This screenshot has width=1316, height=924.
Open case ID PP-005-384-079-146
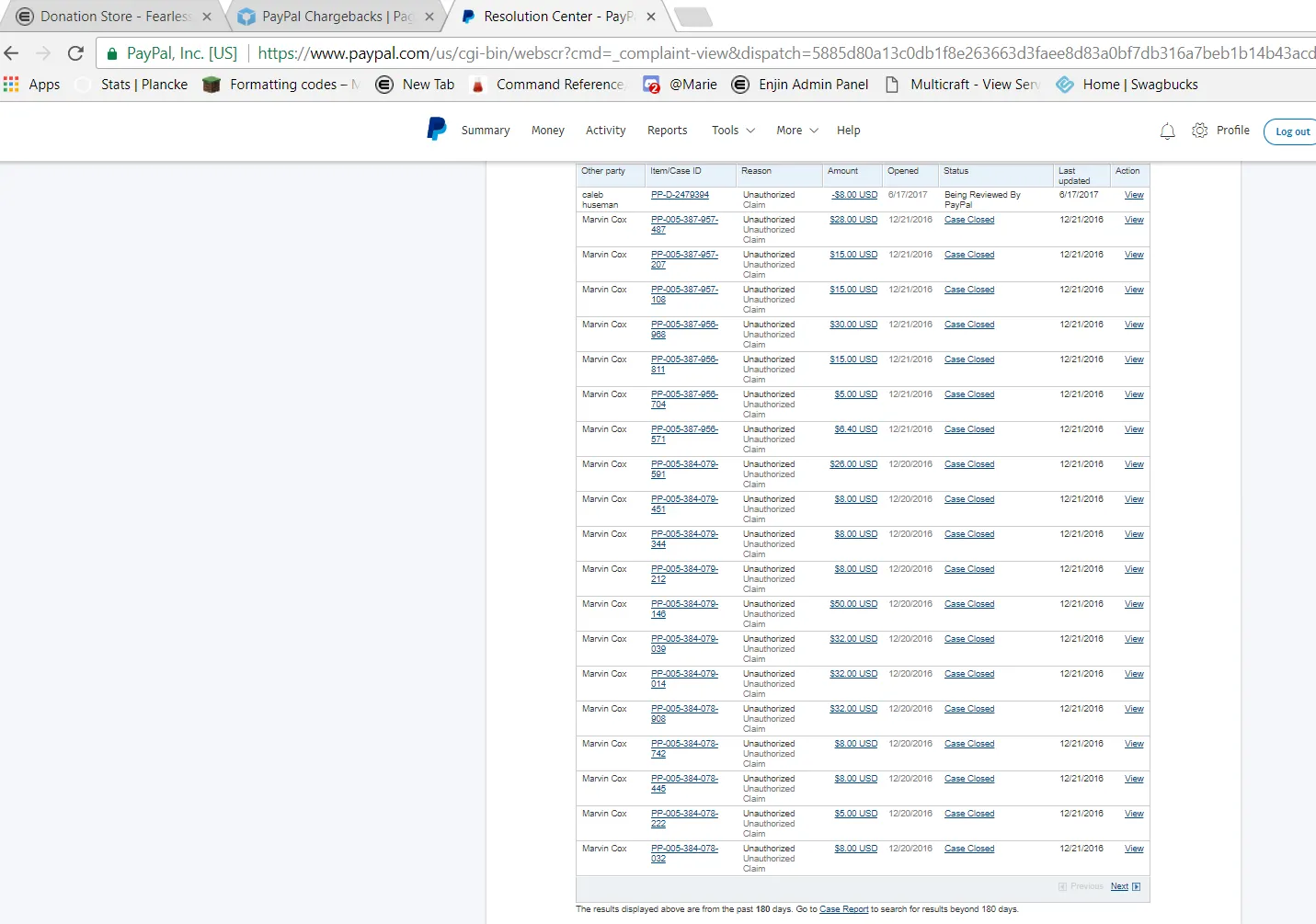[684, 609]
